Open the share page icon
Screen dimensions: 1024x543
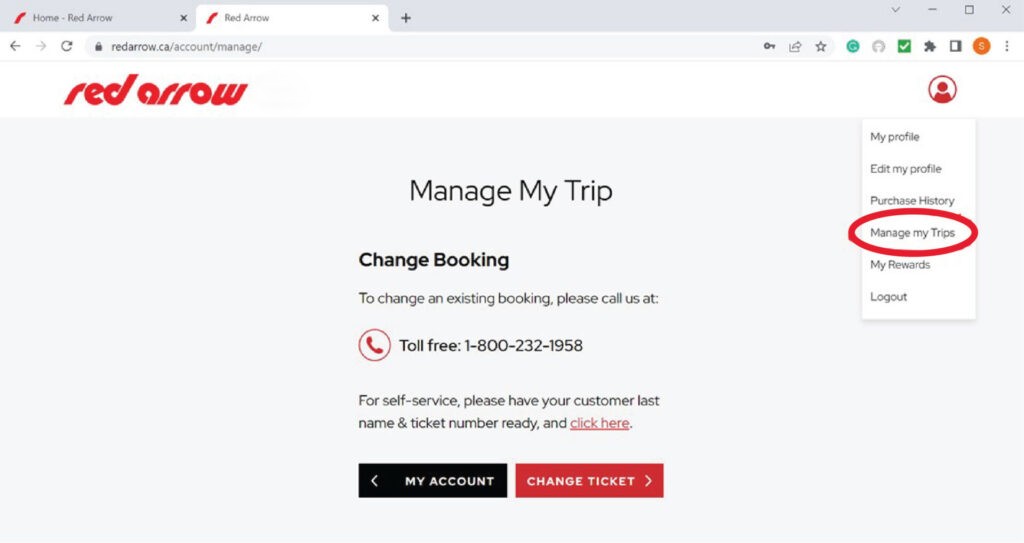[x=795, y=46]
